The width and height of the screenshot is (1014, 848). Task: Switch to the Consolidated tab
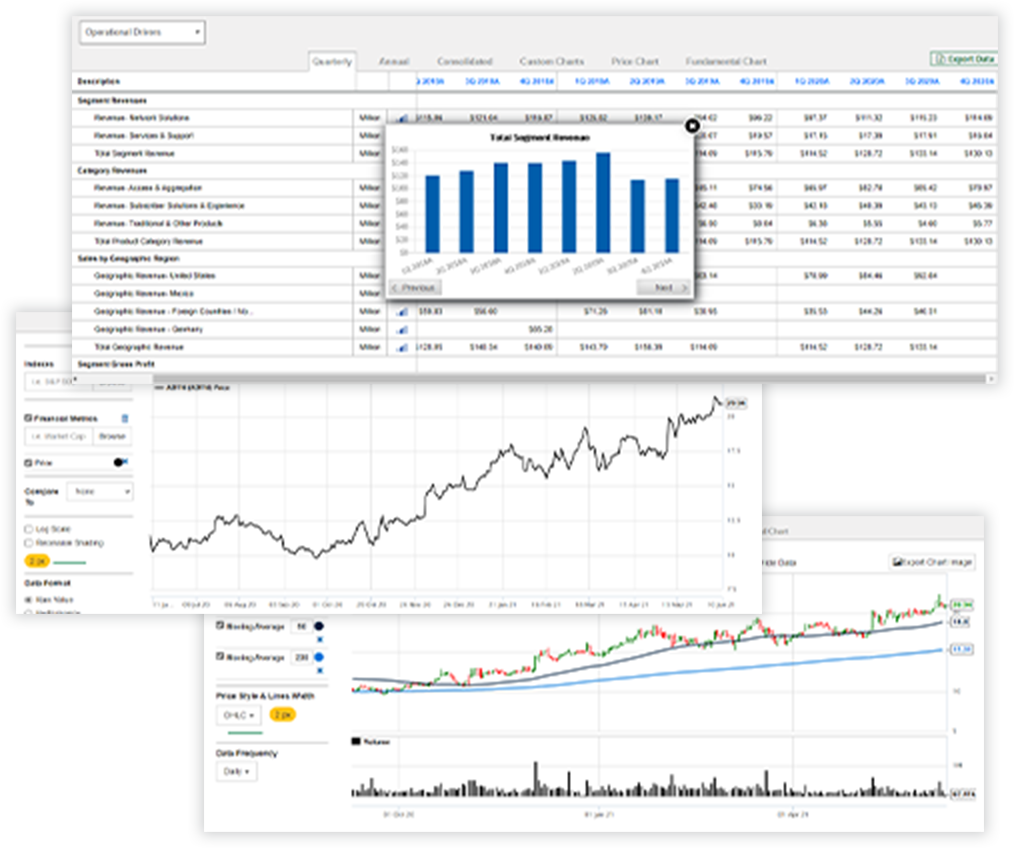(464, 61)
